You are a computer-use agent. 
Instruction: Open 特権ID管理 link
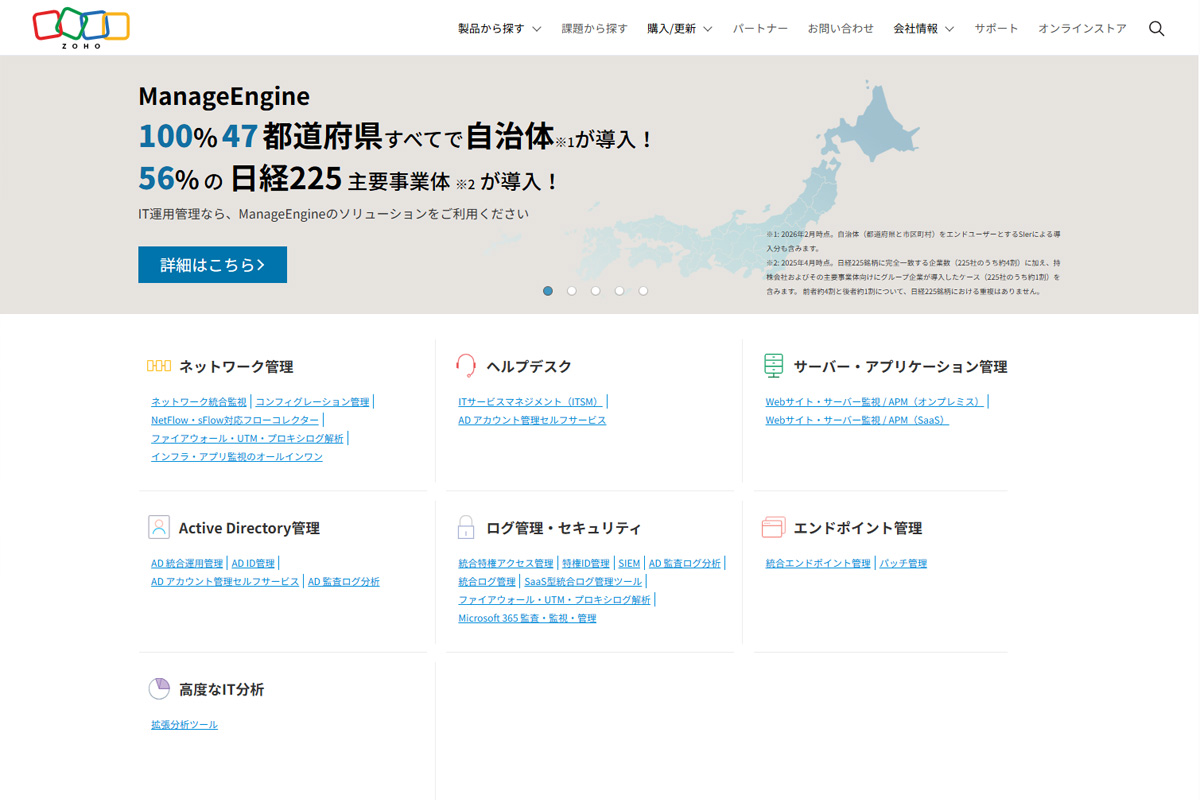tap(586, 564)
